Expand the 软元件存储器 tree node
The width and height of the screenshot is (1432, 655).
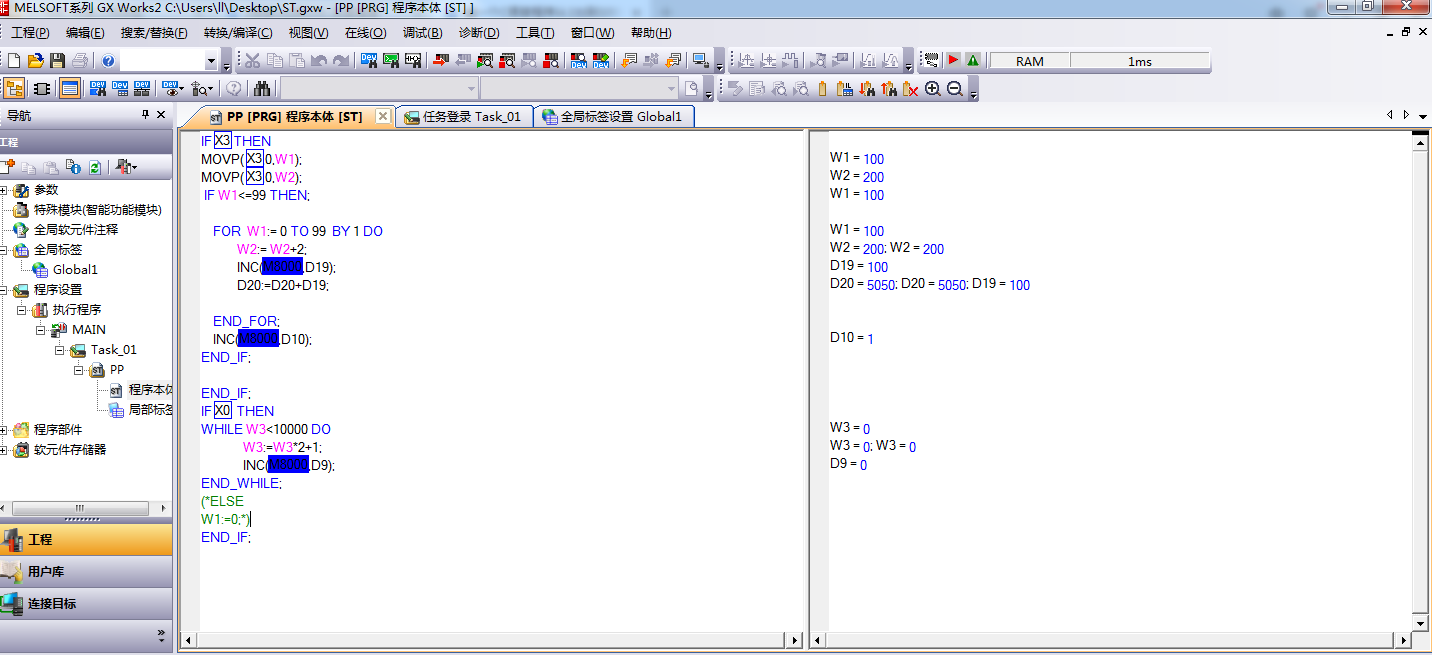coord(5,450)
